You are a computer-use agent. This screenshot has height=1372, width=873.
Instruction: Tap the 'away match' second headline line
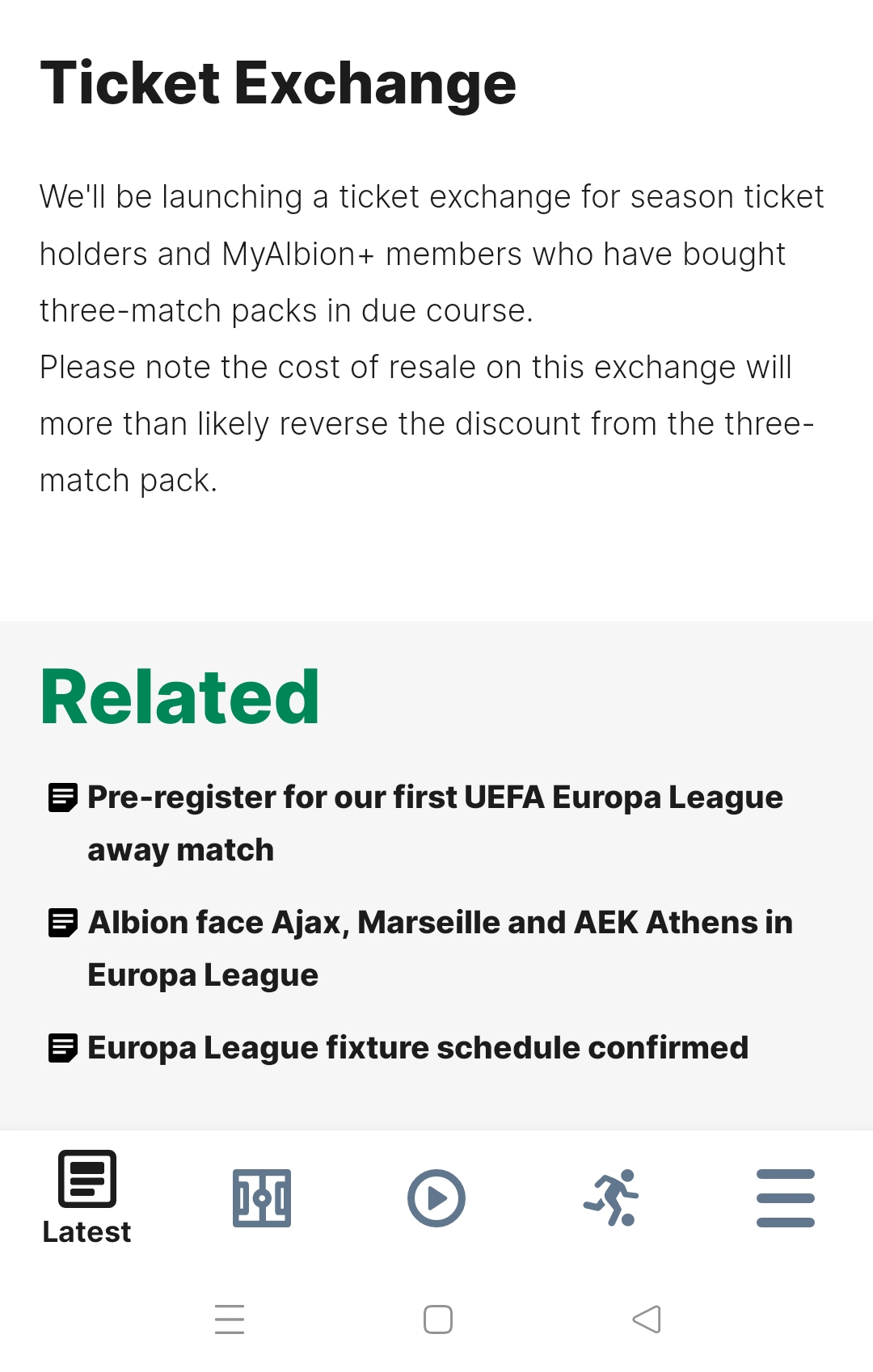click(x=181, y=850)
